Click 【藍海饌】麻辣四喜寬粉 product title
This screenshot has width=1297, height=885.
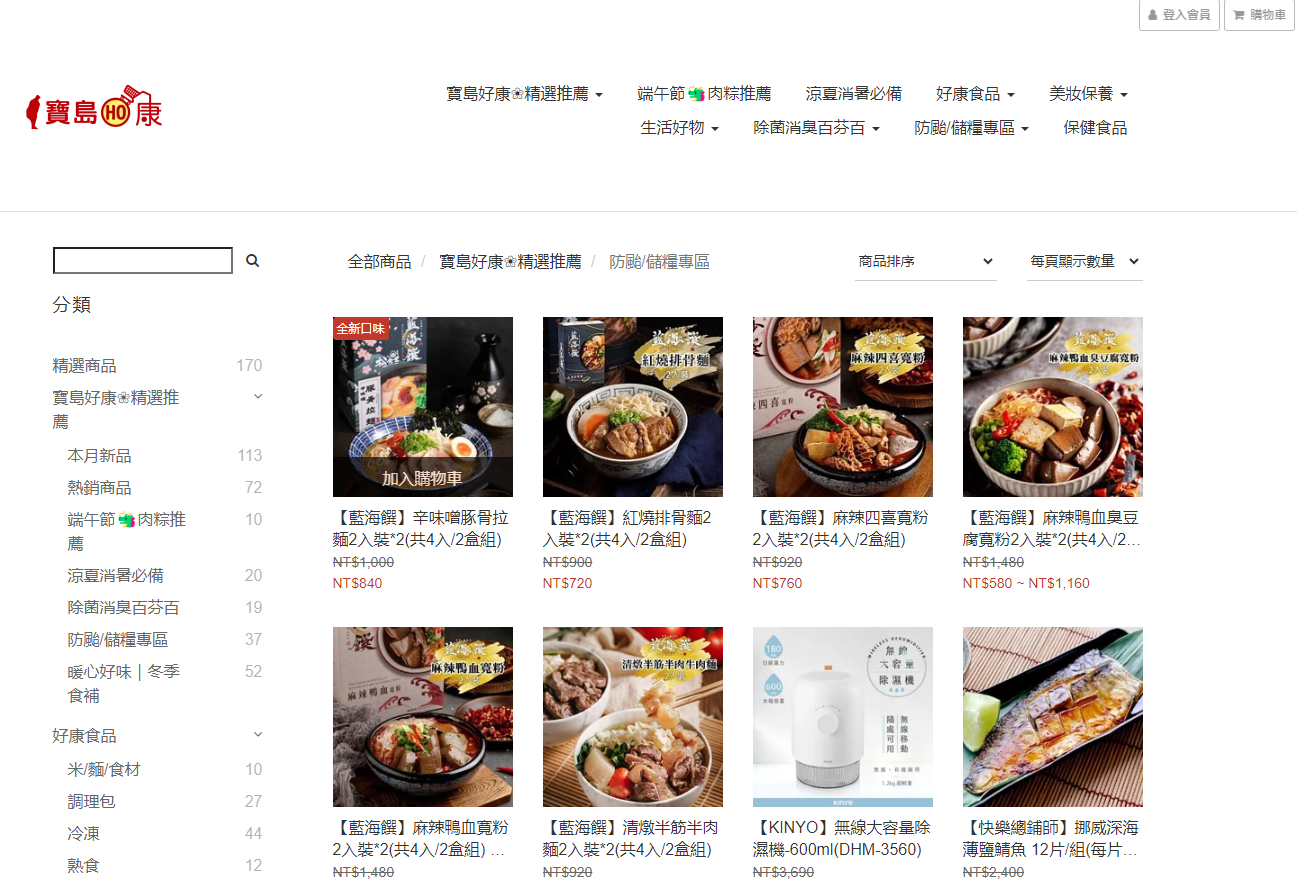pyautogui.click(x=842, y=529)
